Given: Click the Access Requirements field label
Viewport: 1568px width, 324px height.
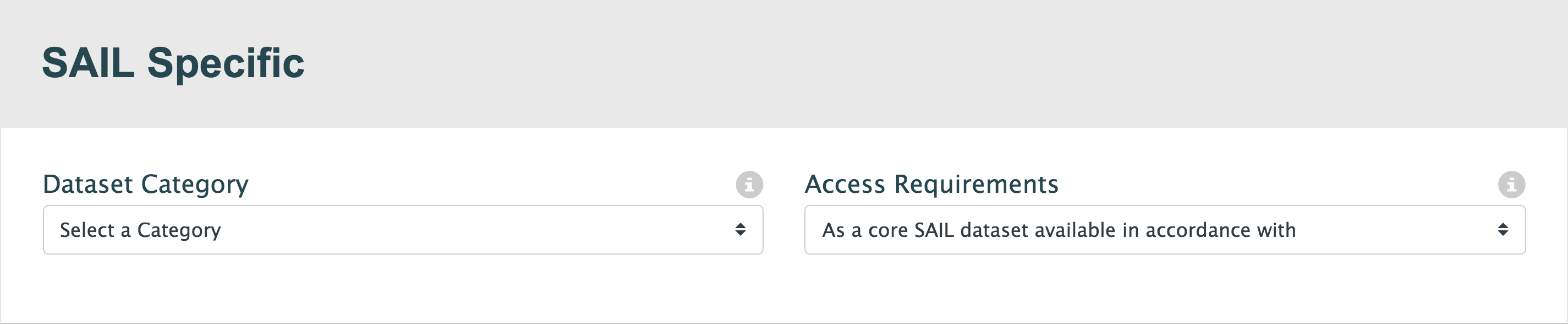Looking at the screenshot, I should [x=931, y=184].
